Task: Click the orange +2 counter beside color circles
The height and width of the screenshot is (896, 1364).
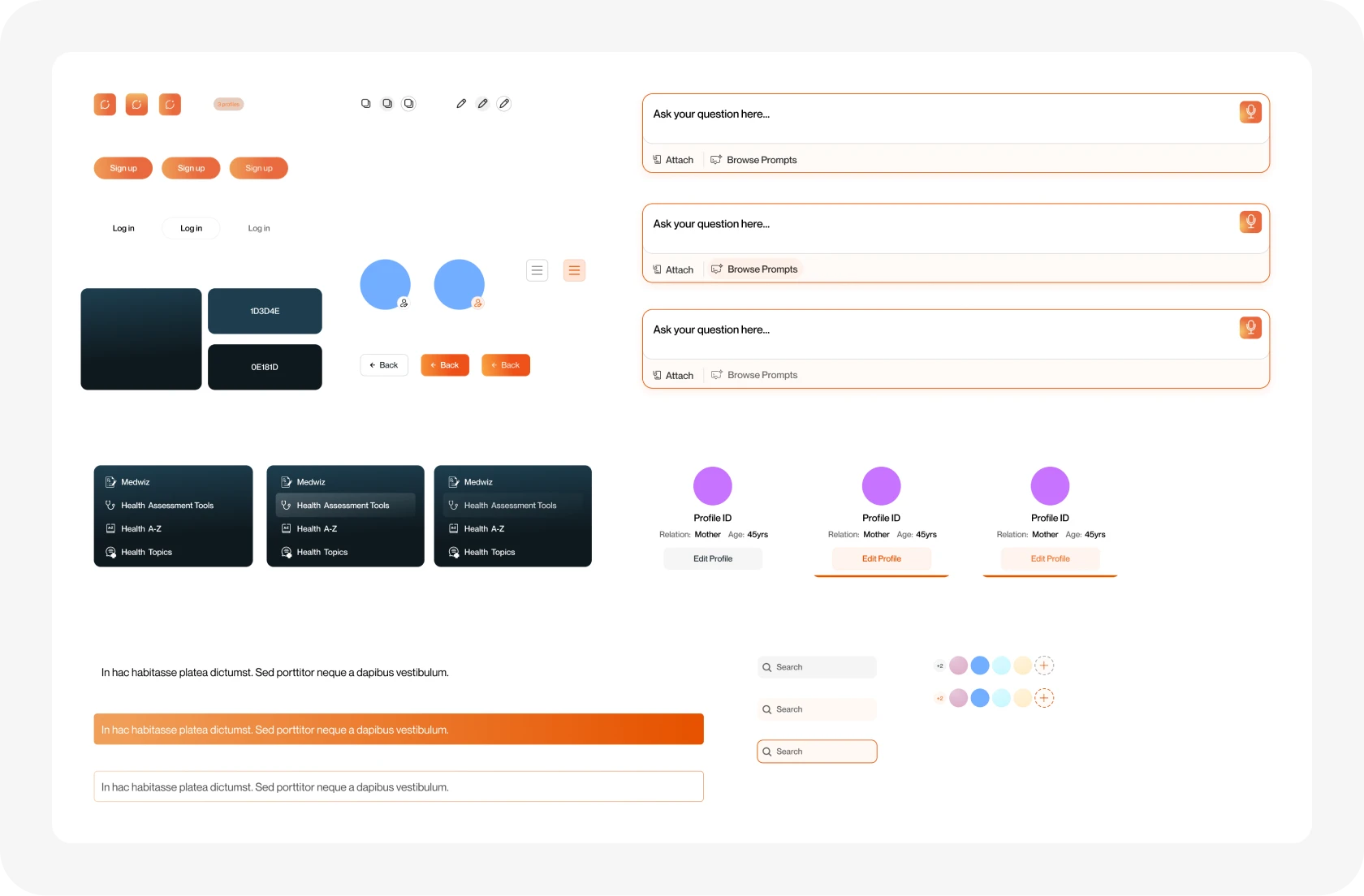Action: [939, 698]
